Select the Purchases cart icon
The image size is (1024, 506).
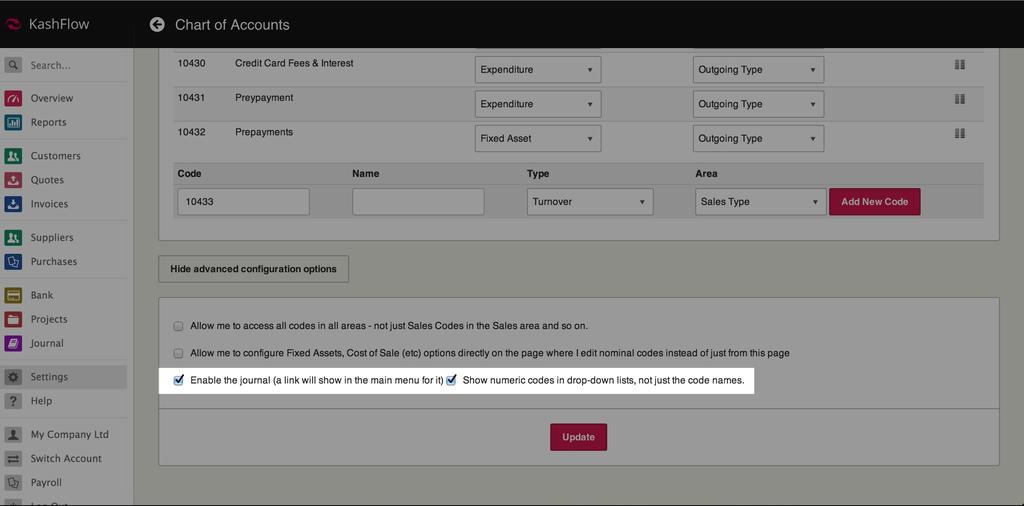pos(13,262)
